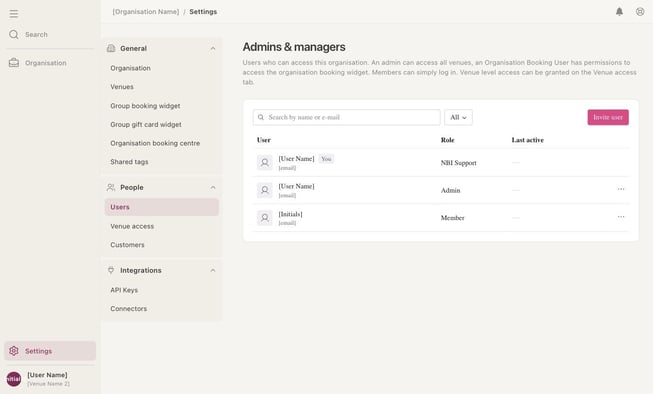Open API Keys page
This screenshot has height=394, width=653.
[124, 290]
